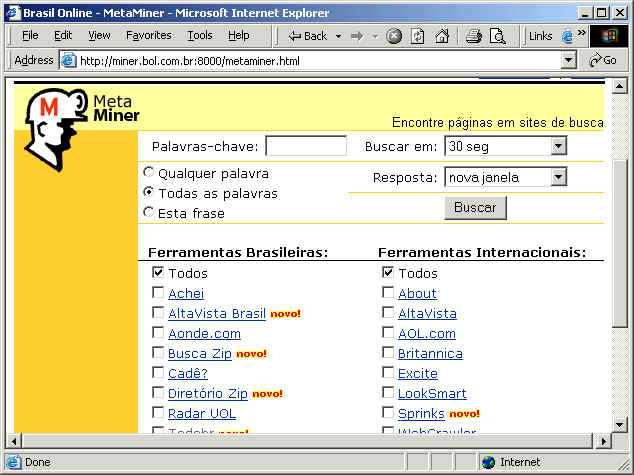634x475 pixels.
Task: Open the address bar URL dropdown
Action: tap(568, 60)
